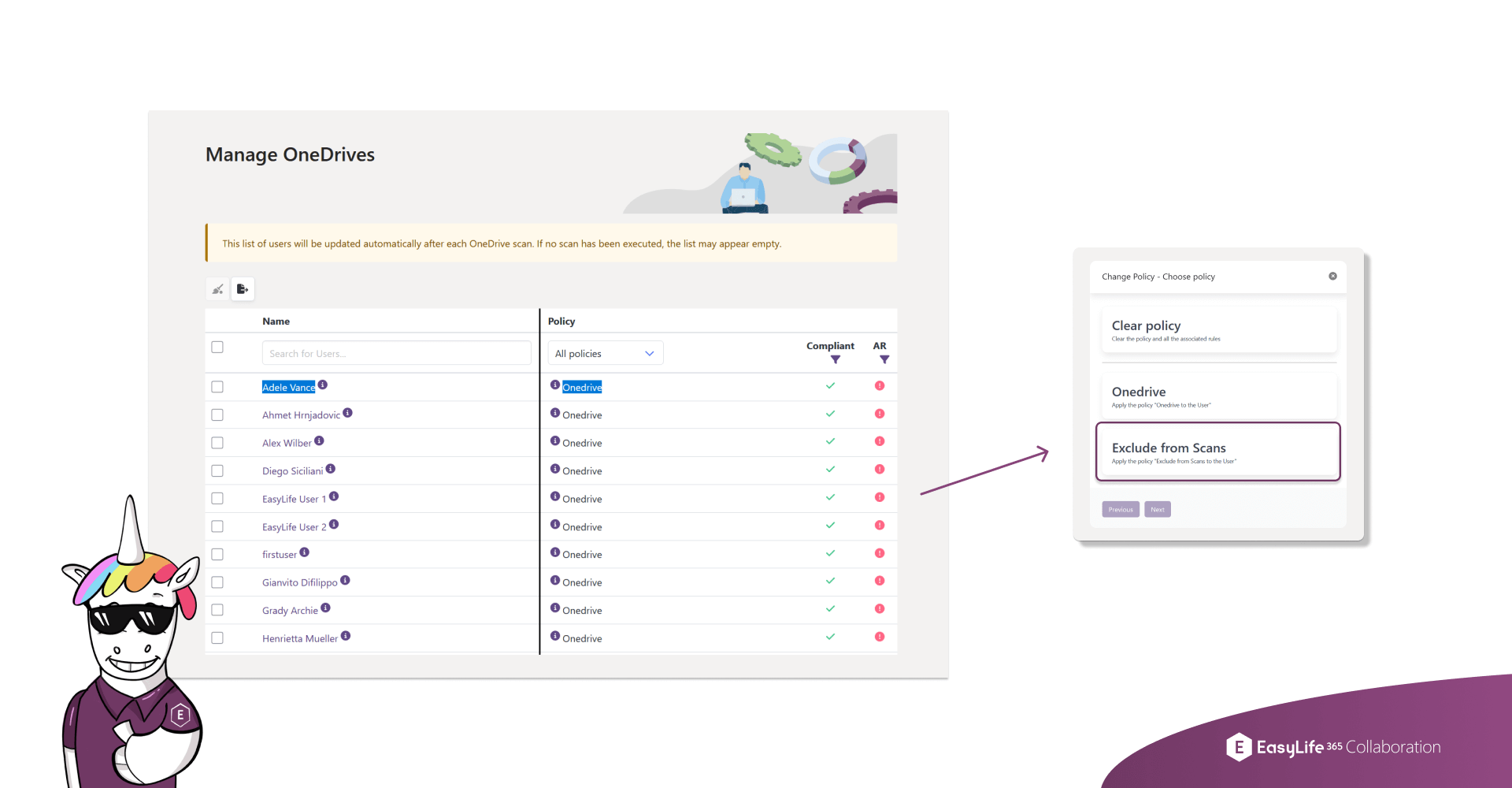Click the info icon beside Adele Vance

coord(323,385)
